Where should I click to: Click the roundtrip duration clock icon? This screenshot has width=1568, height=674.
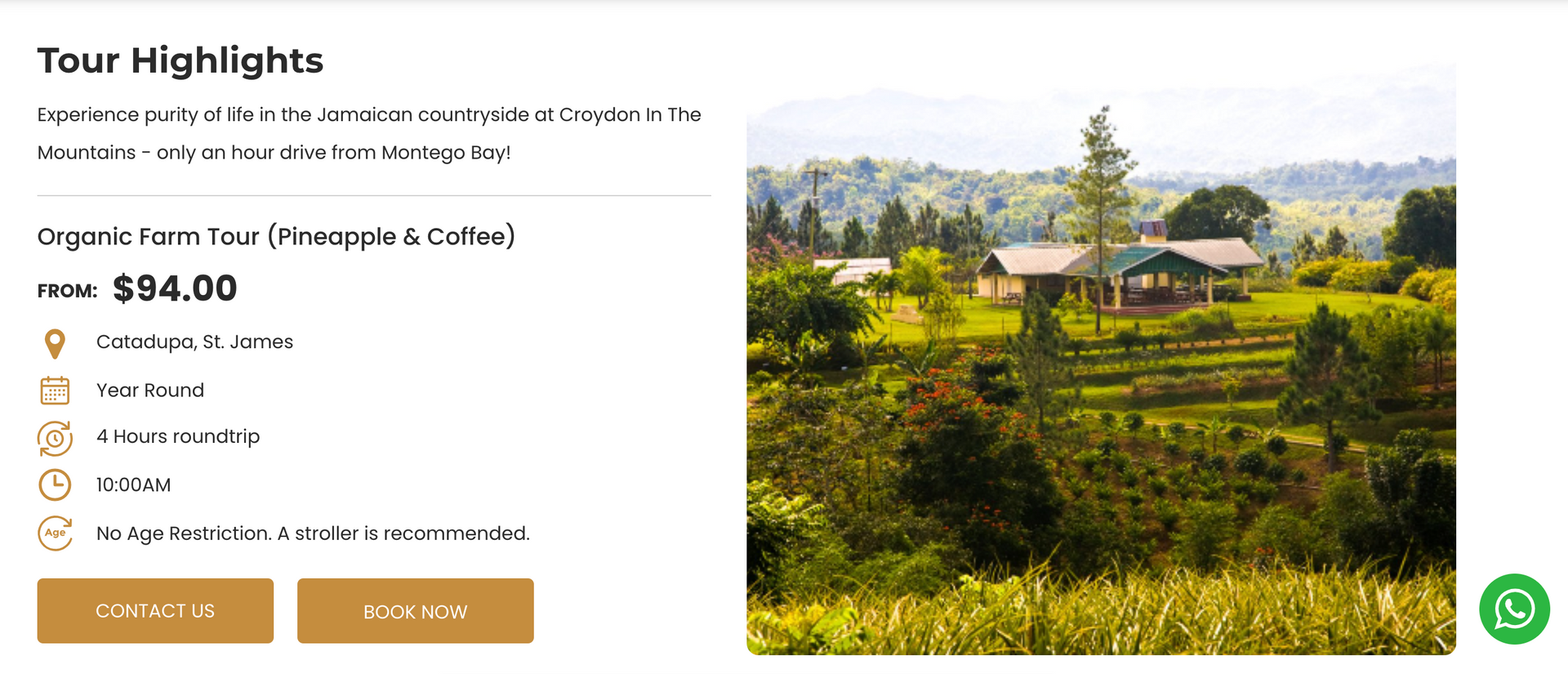click(x=55, y=438)
